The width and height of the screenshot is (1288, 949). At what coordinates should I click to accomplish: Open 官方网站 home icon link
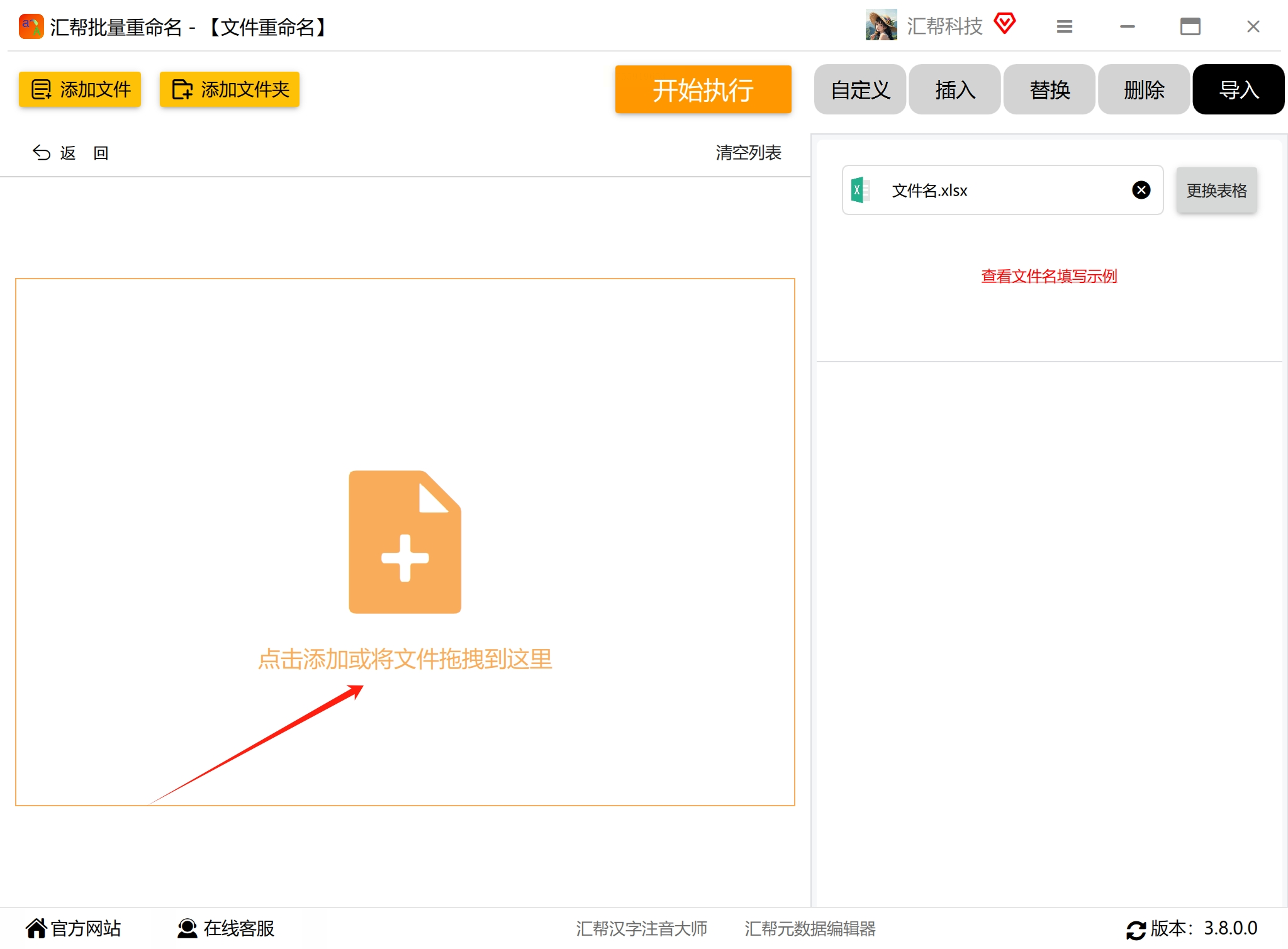(36, 928)
